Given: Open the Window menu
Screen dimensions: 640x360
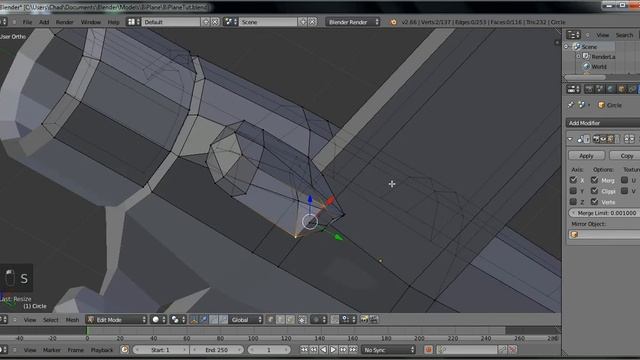Looking at the screenshot, I should (x=91, y=22).
